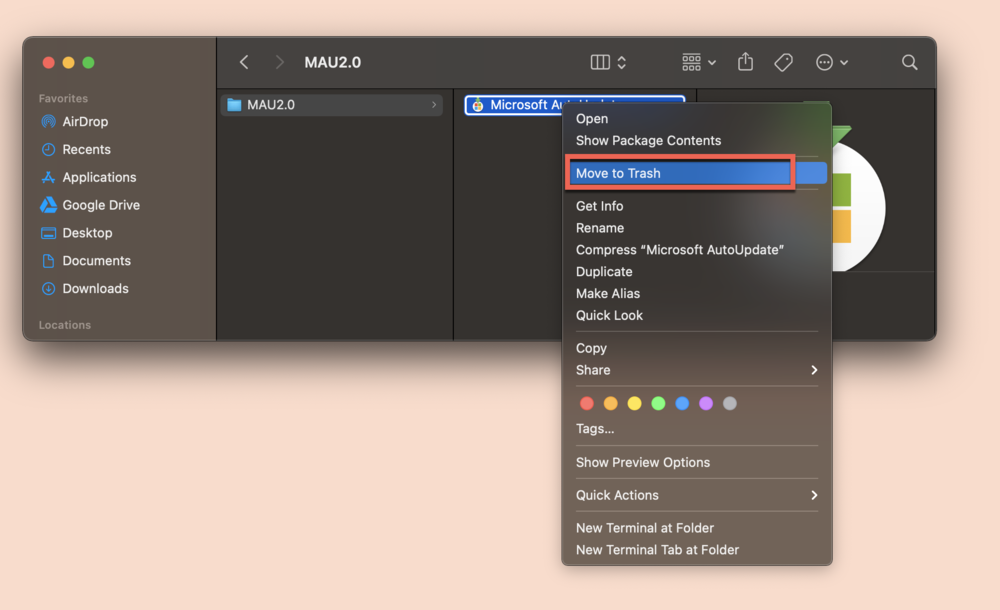Apply the red tag color
Screen dimensions: 1000x610
(587, 403)
